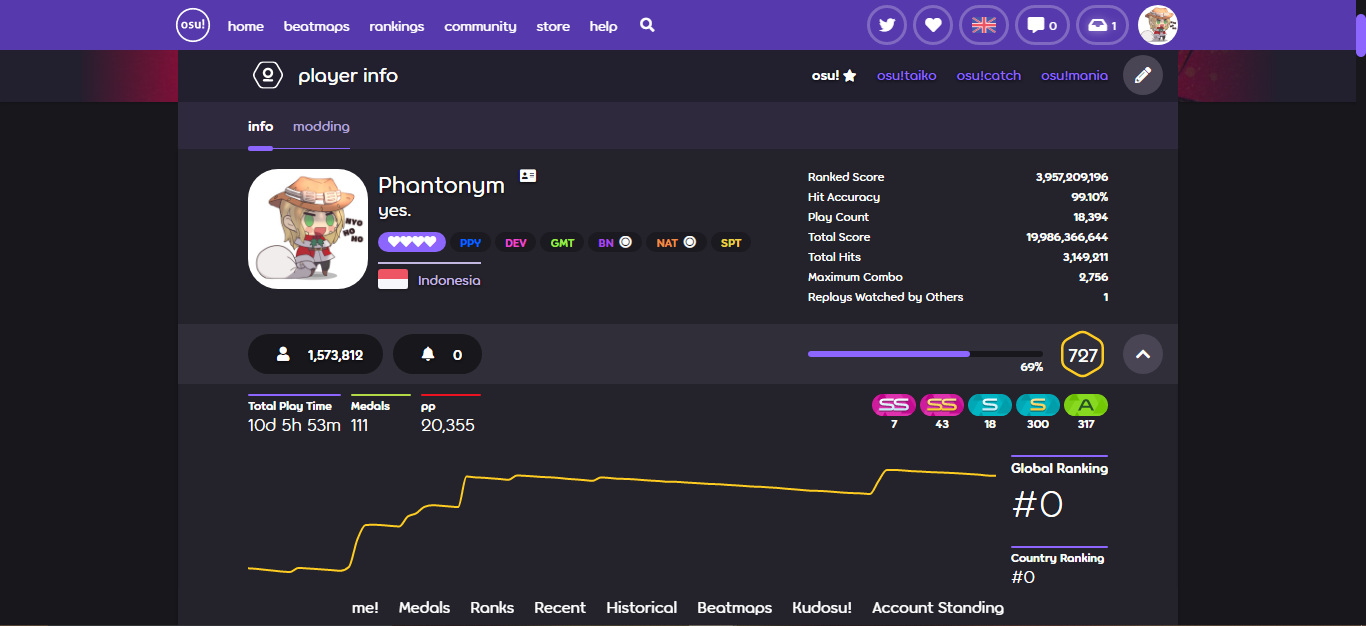1366x626 pixels.
Task: Click the pencil edit profile button
Action: (1143, 75)
